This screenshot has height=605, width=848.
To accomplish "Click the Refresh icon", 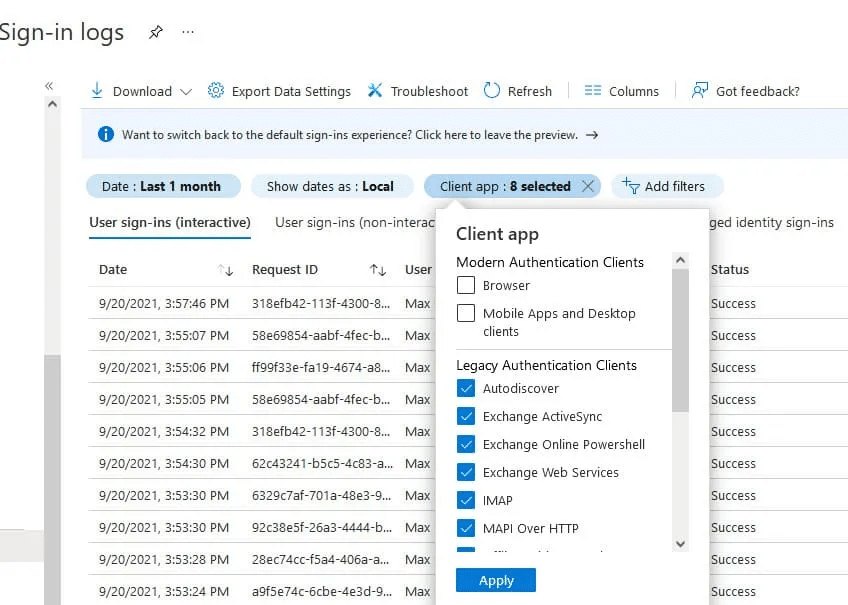I will [x=492, y=91].
